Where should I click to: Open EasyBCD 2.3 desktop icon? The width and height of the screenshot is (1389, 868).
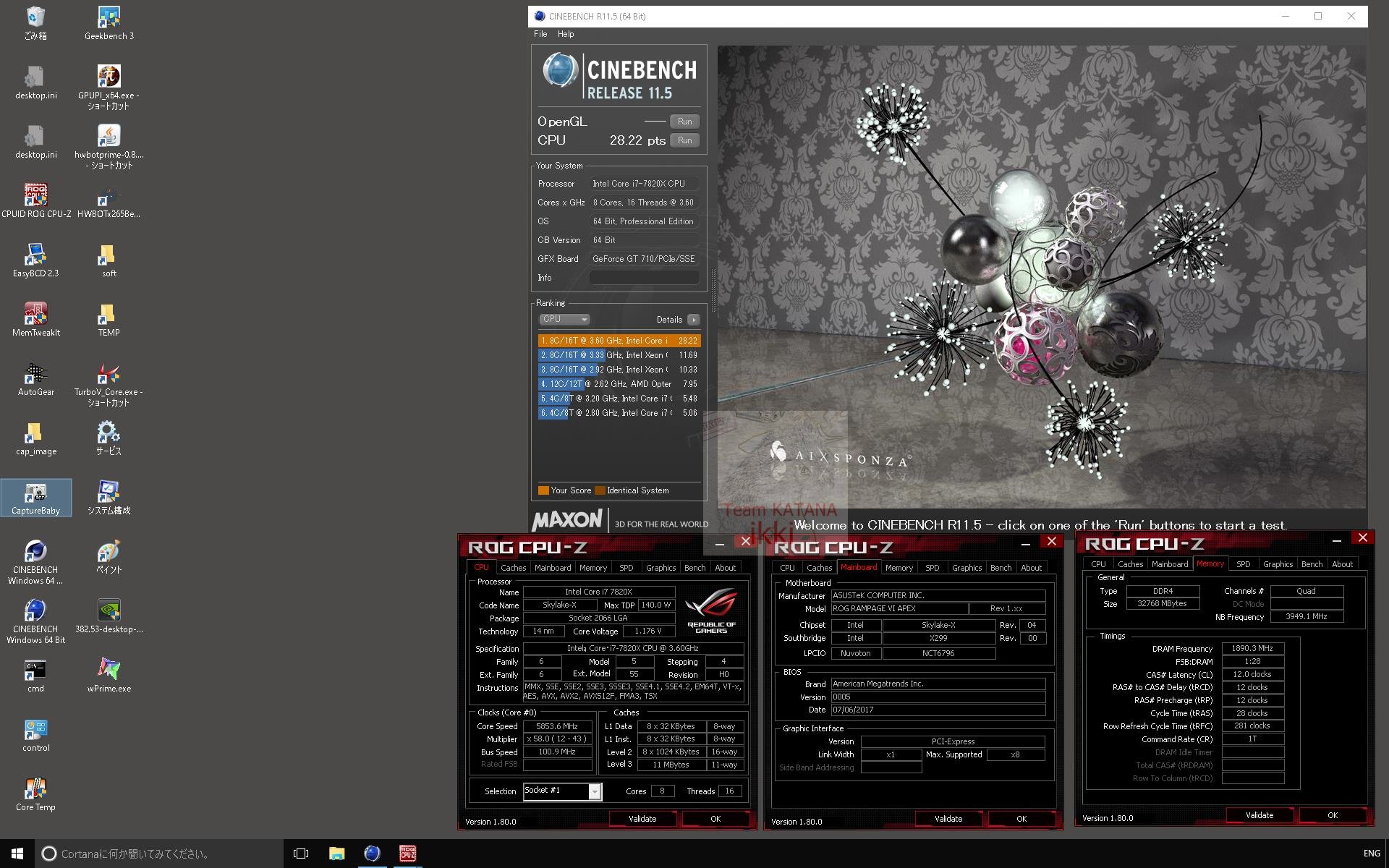(x=35, y=260)
